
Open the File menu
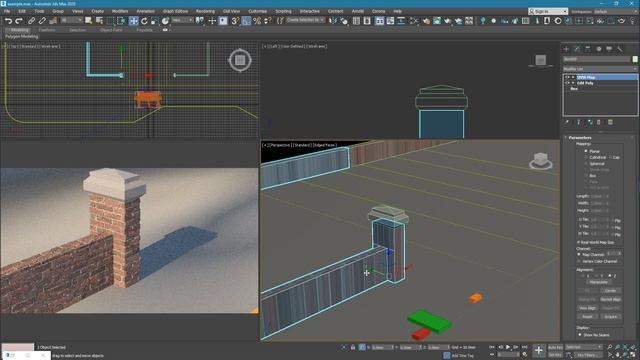coord(7,11)
